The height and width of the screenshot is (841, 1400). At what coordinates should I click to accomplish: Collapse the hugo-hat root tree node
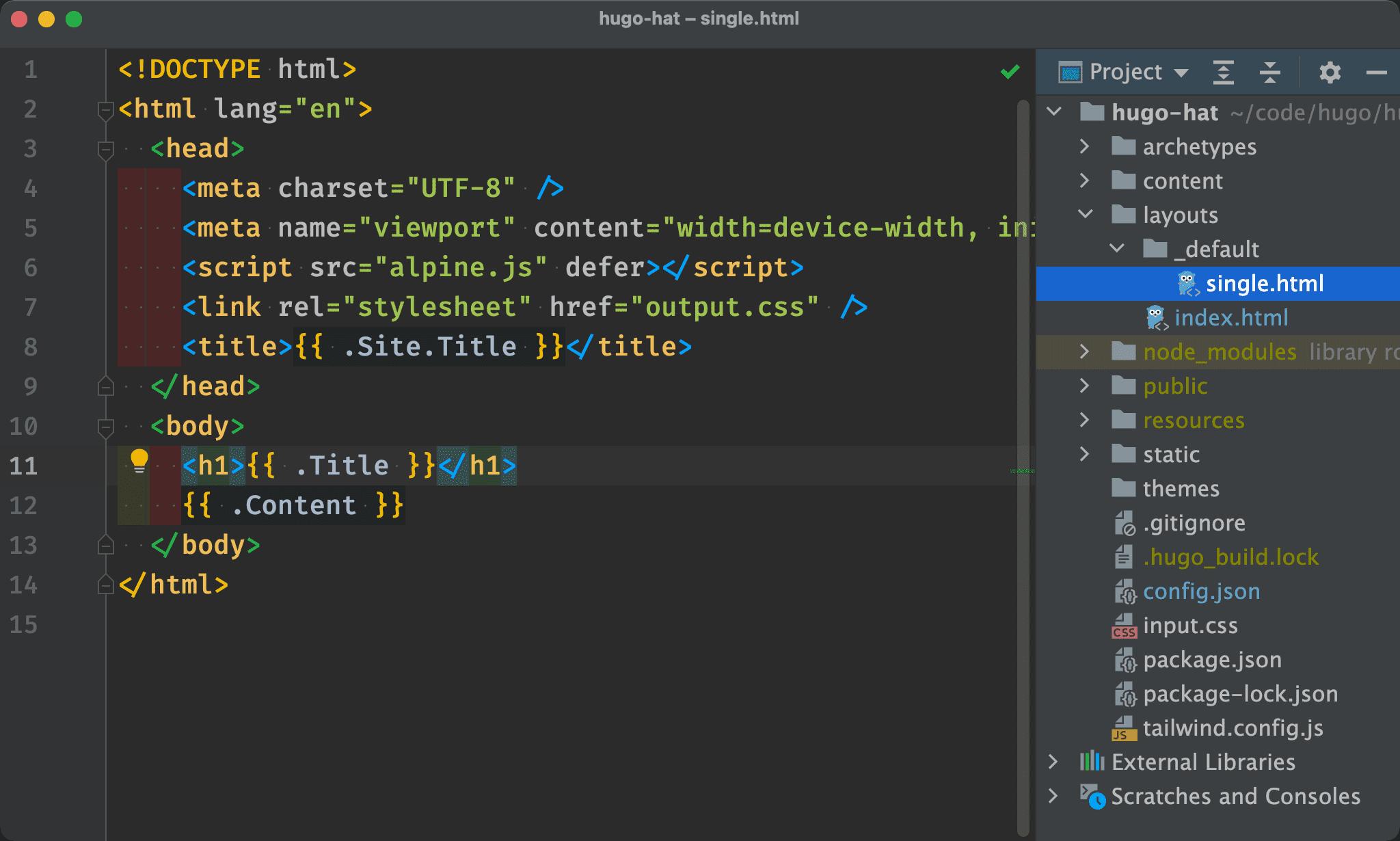coord(1055,111)
